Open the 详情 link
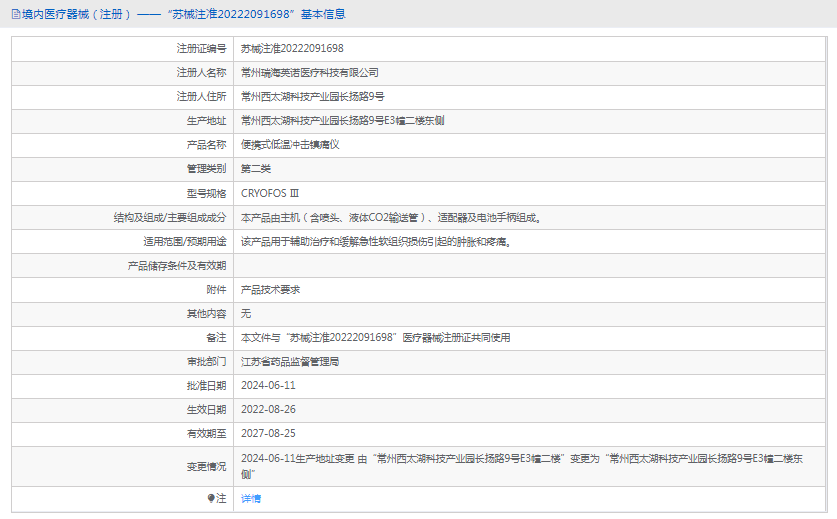Image resolution: width=837 pixels, height=519 pixels. coord(251,499)
